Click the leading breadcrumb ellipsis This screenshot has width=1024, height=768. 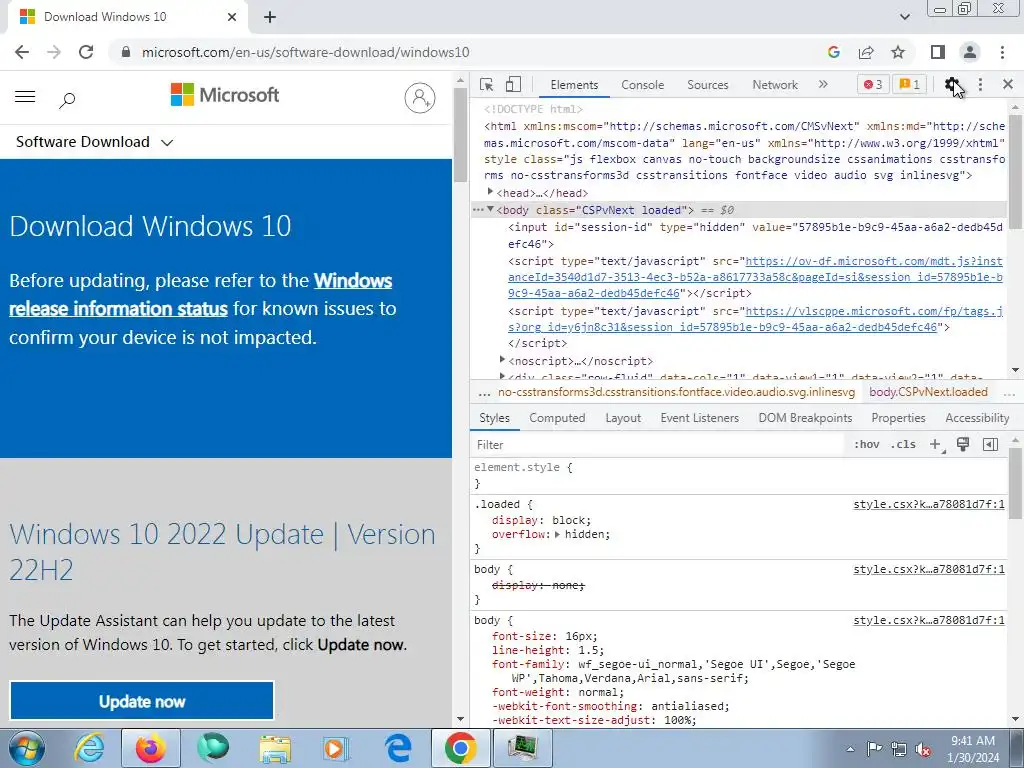click(484, 392)
